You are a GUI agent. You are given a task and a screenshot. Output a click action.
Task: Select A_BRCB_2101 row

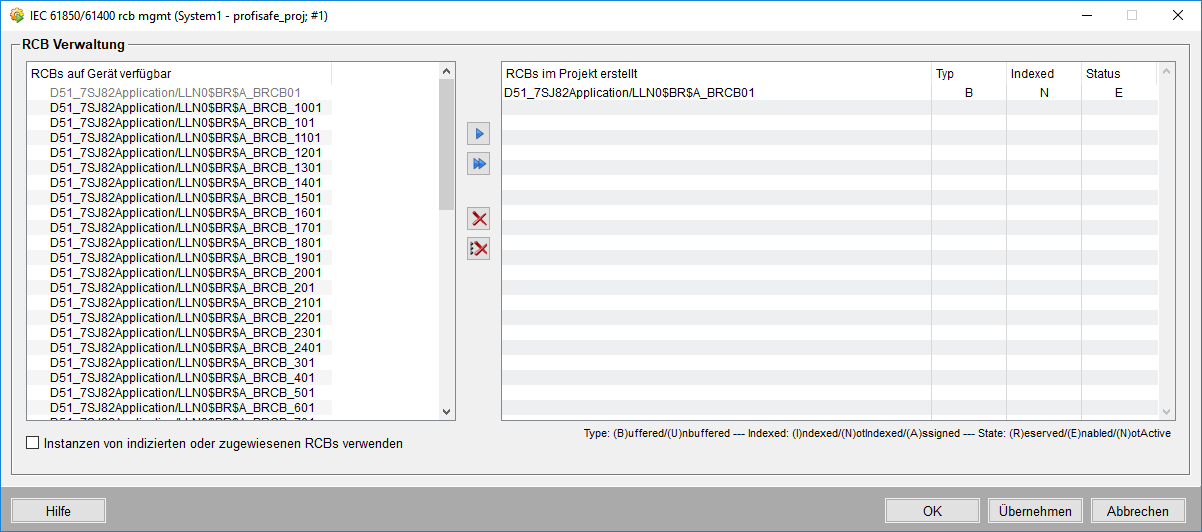[180, 302]
